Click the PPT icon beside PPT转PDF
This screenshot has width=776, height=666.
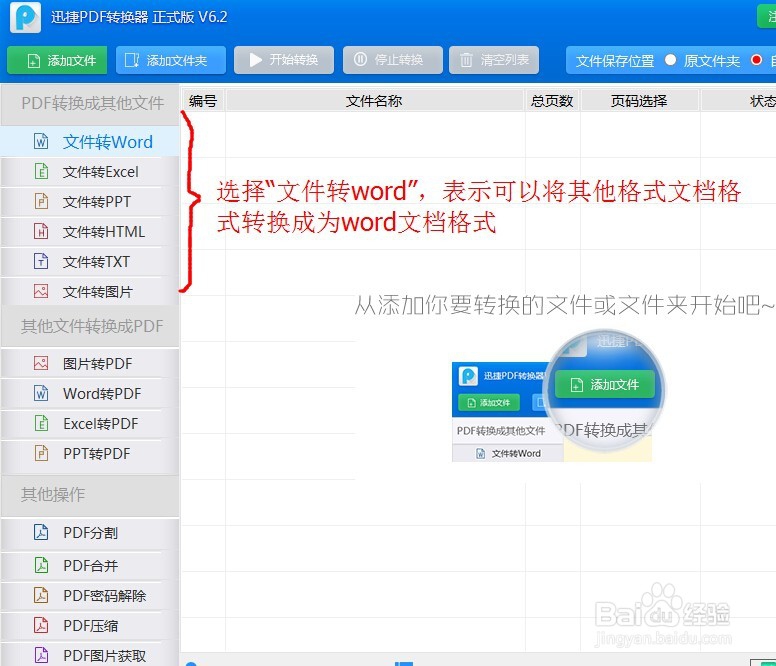41,453
